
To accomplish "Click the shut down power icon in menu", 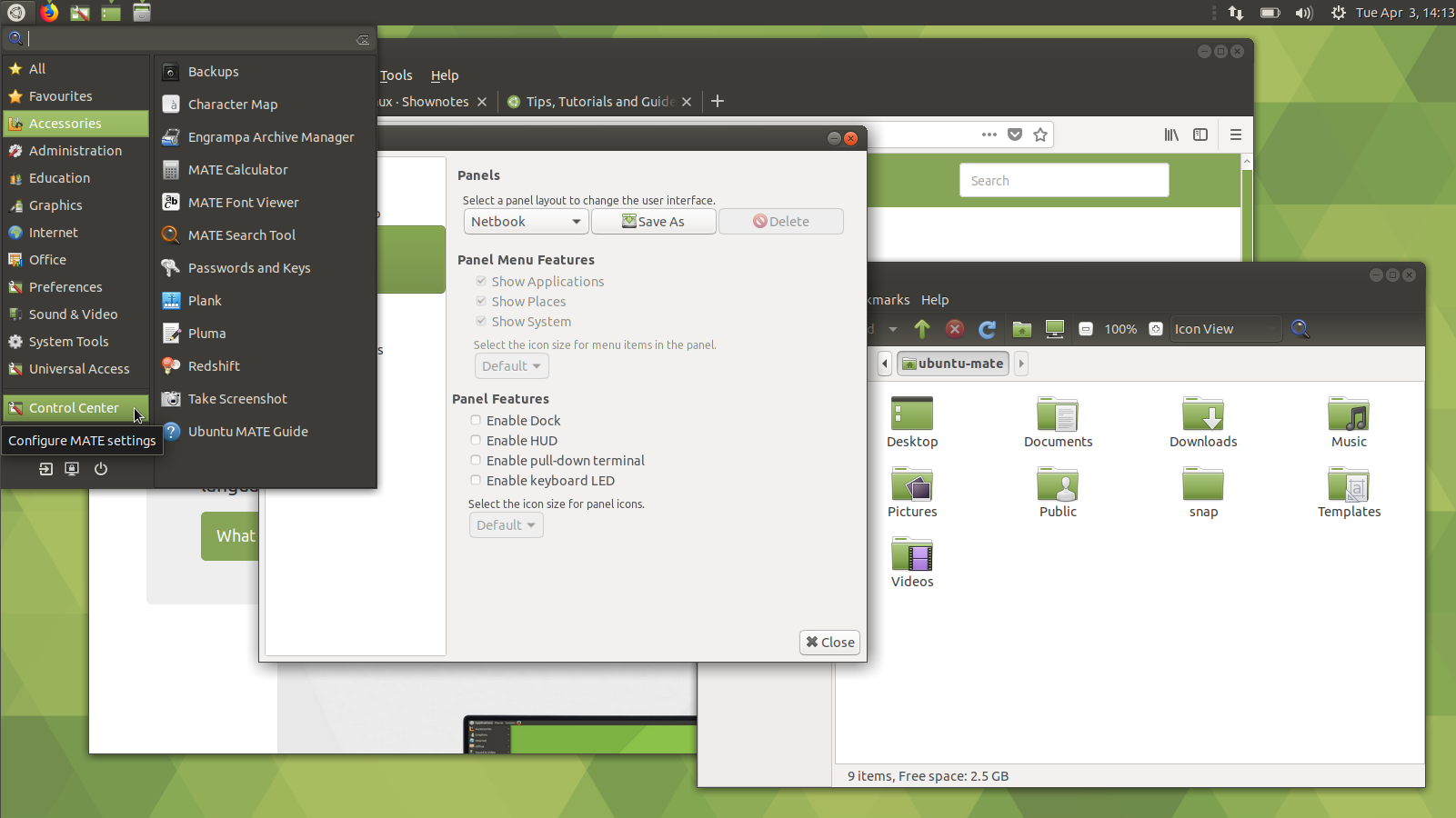I will (x=101, y=469).
